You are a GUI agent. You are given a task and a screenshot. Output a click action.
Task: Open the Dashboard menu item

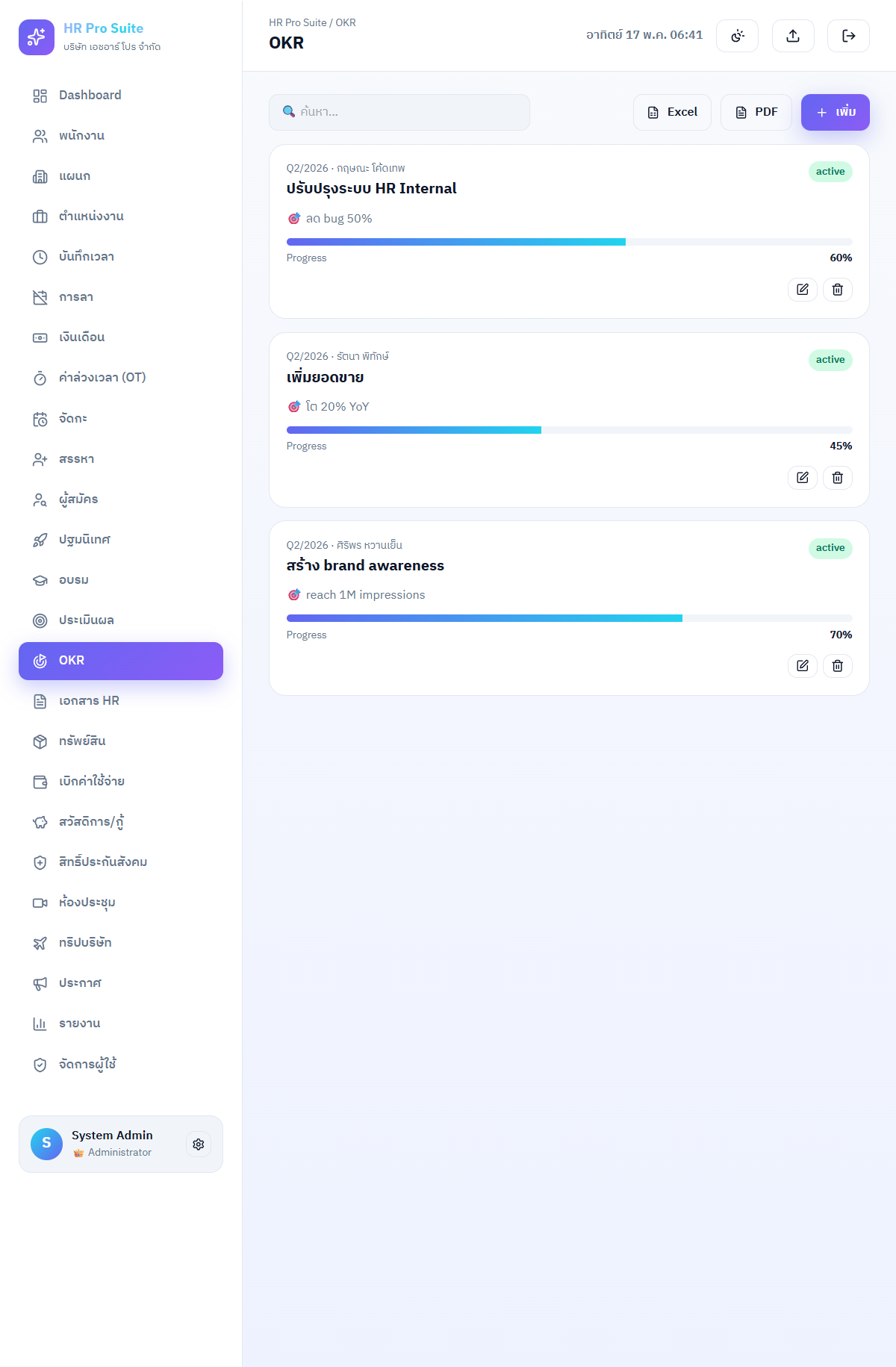(x=121, y=96)
